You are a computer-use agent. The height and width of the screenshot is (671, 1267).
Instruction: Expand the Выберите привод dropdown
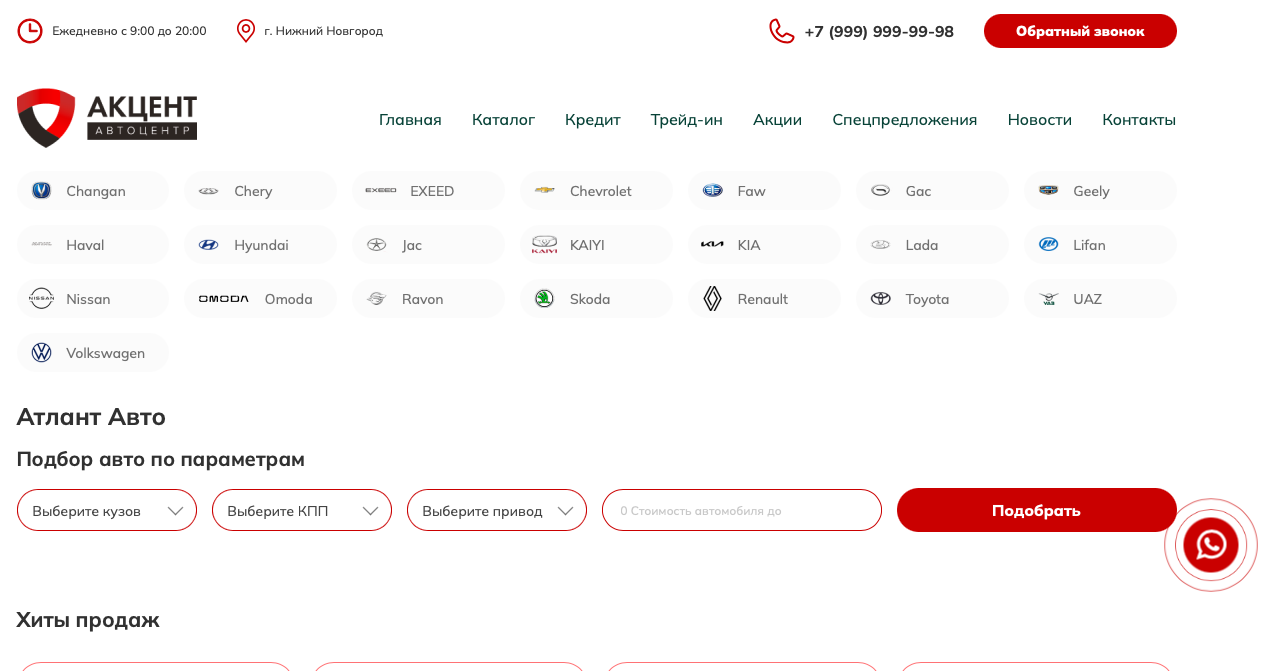pyautogui.click(x=497, y=510)
